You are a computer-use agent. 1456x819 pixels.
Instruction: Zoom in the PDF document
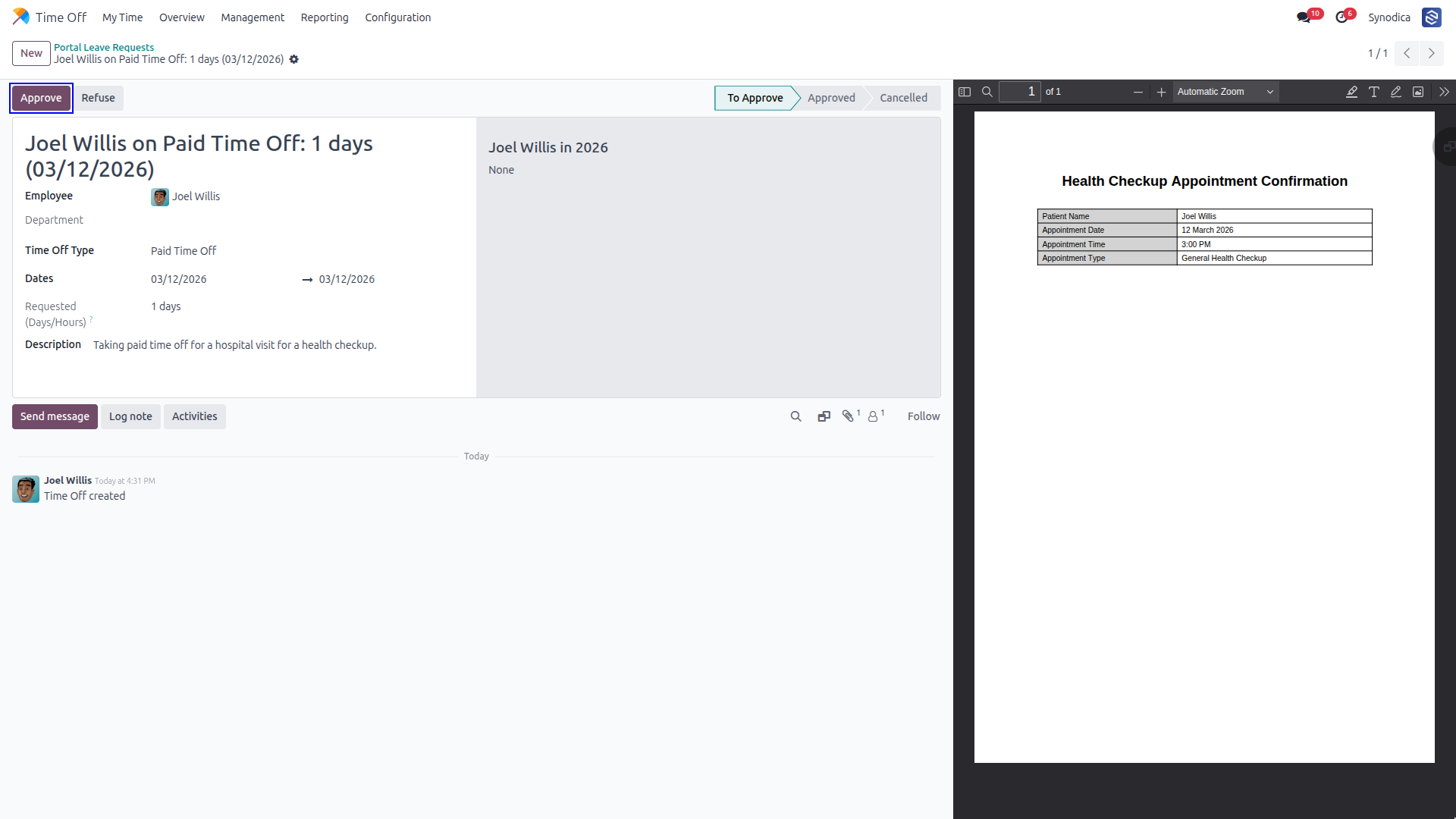[1161, 92]
